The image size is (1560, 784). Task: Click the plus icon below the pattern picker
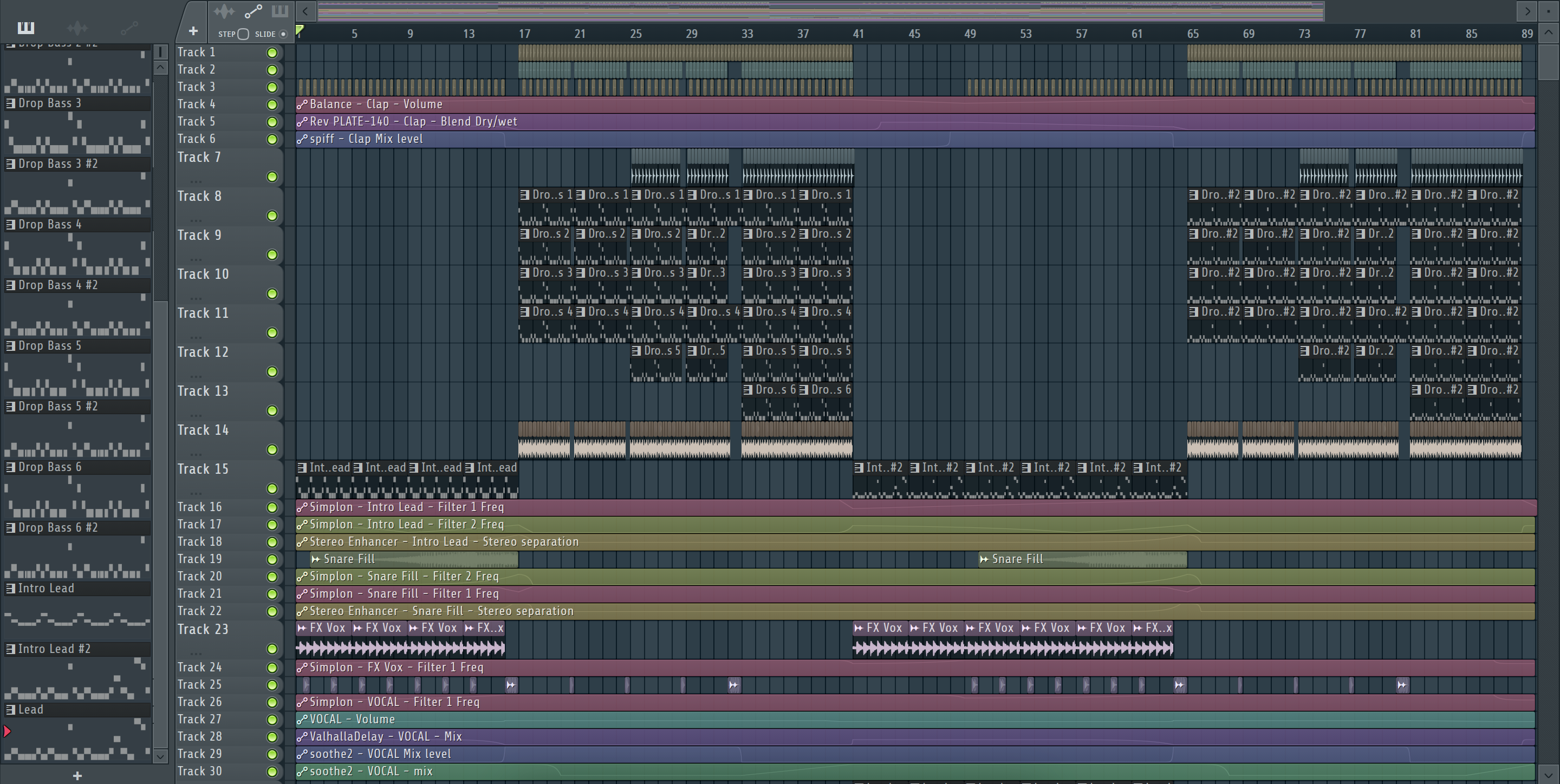coord(77,775)
